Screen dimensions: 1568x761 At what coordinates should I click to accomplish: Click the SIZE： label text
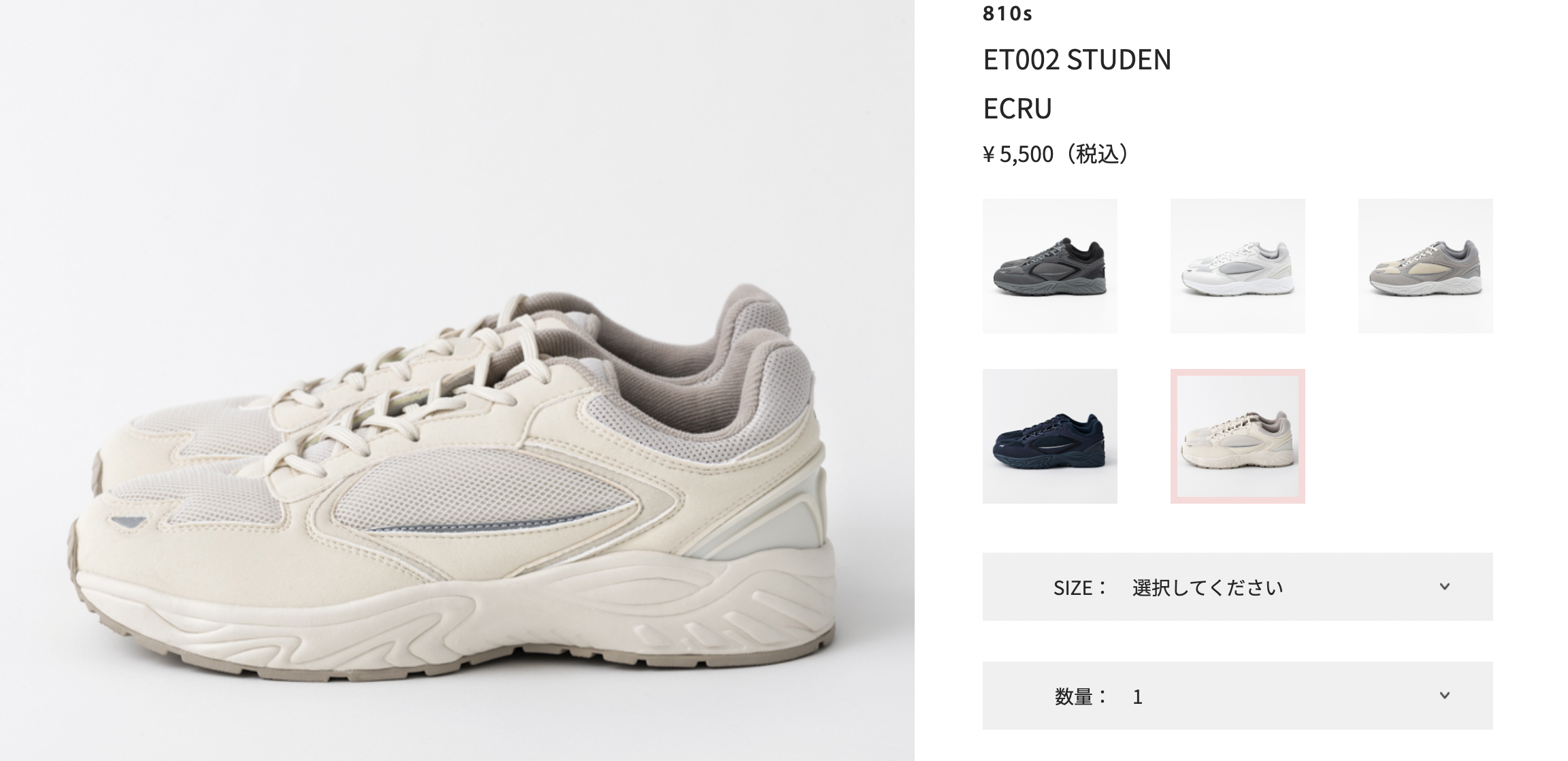pyautogui.click(x=1081, y=587)
